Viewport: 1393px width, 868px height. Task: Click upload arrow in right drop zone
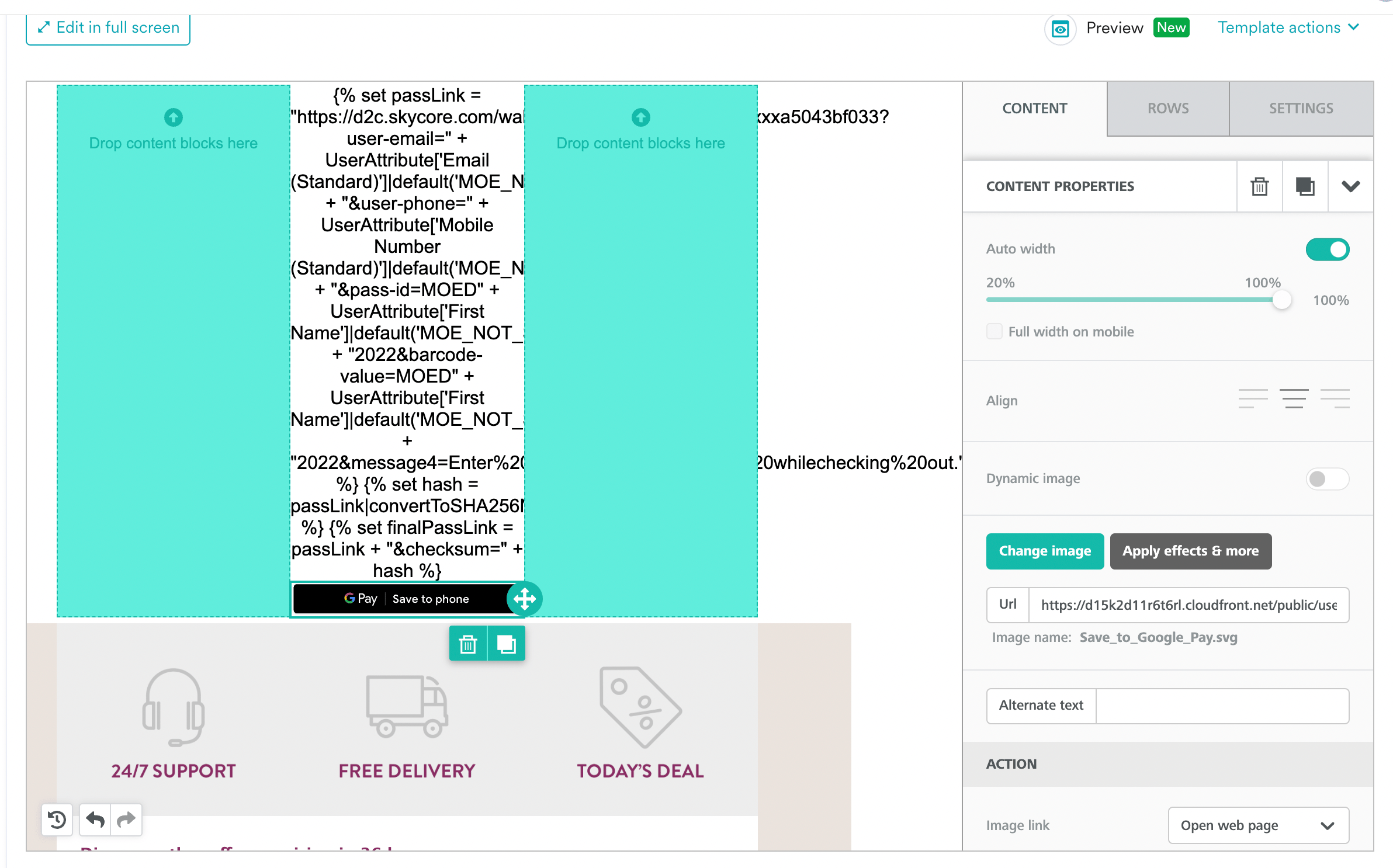(x=640, y=117)
